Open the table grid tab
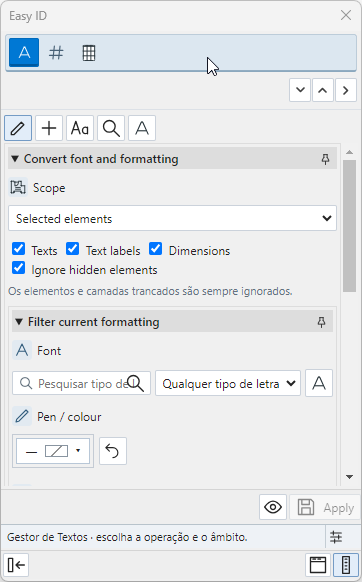 tap(89, 53)
